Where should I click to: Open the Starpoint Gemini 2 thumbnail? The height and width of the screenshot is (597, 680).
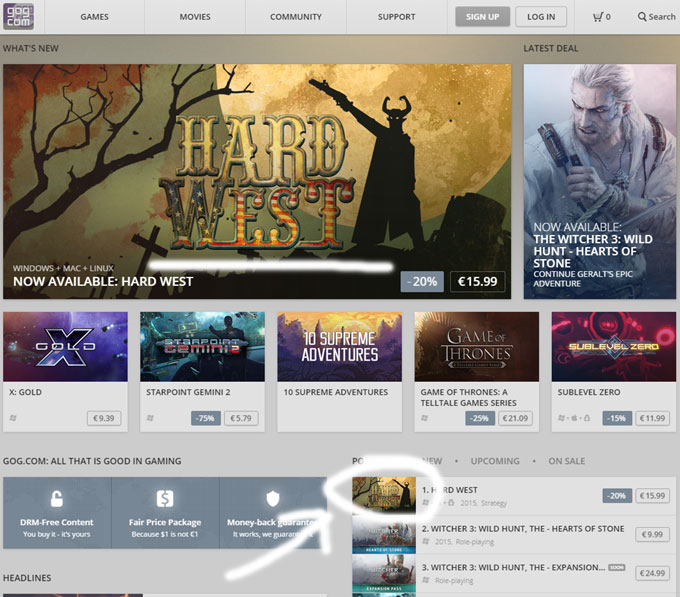click(202, 346)
